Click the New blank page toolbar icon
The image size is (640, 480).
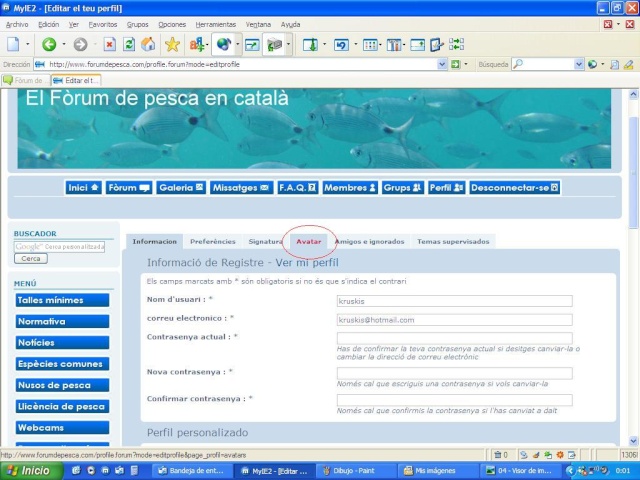pyautogui.click(x=13, y=44)
